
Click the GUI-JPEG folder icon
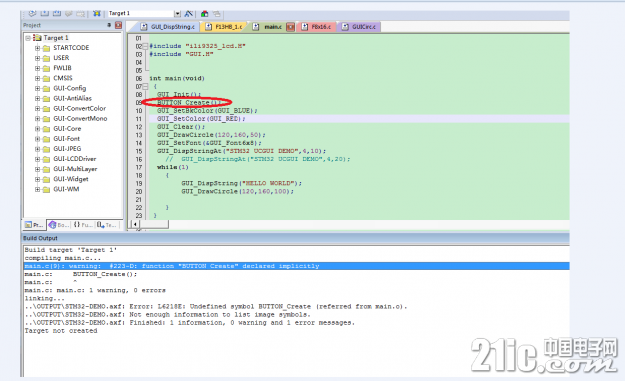point(46,149)
